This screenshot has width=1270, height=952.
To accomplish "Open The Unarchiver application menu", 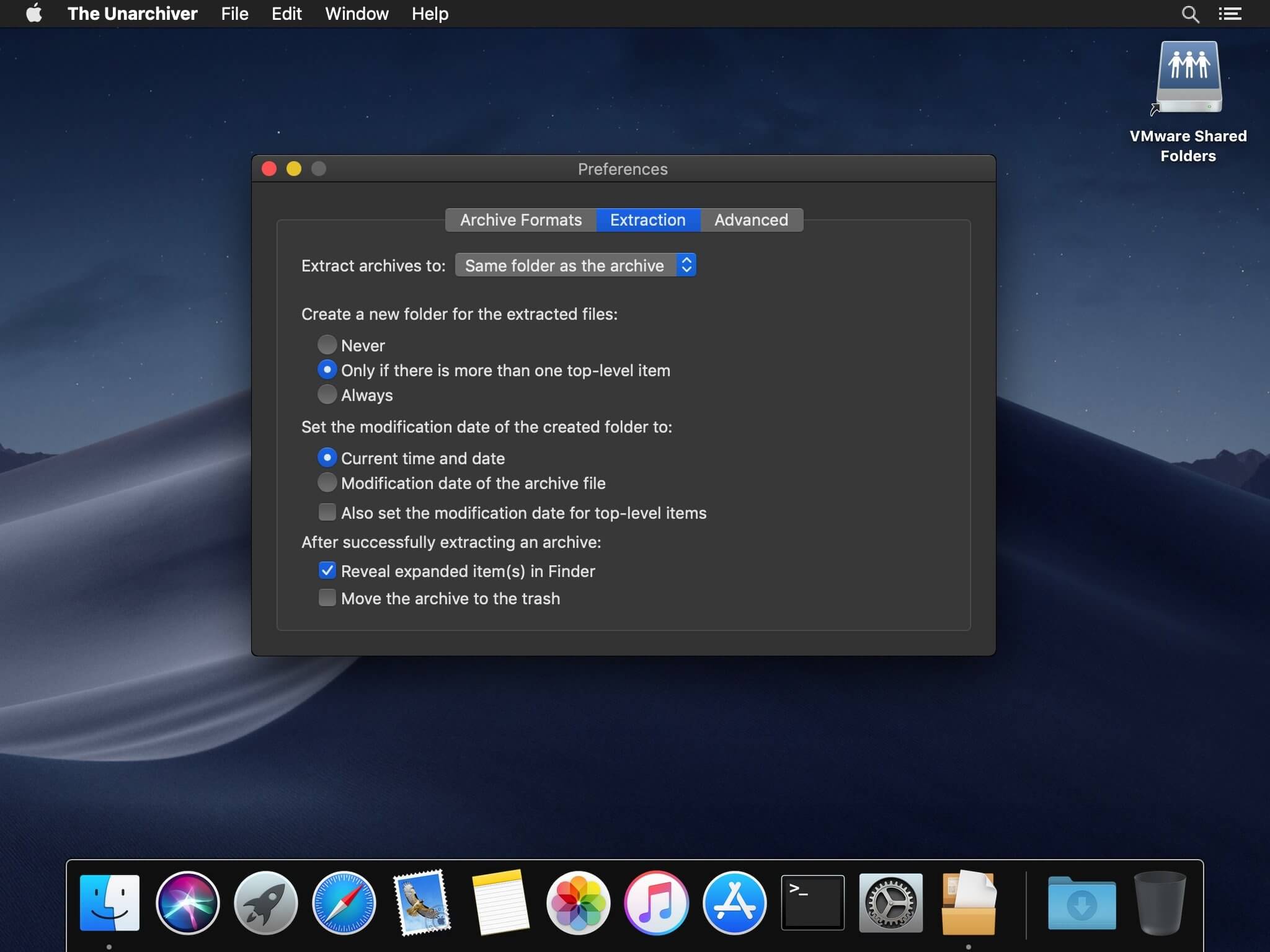I will click(132, 14).
